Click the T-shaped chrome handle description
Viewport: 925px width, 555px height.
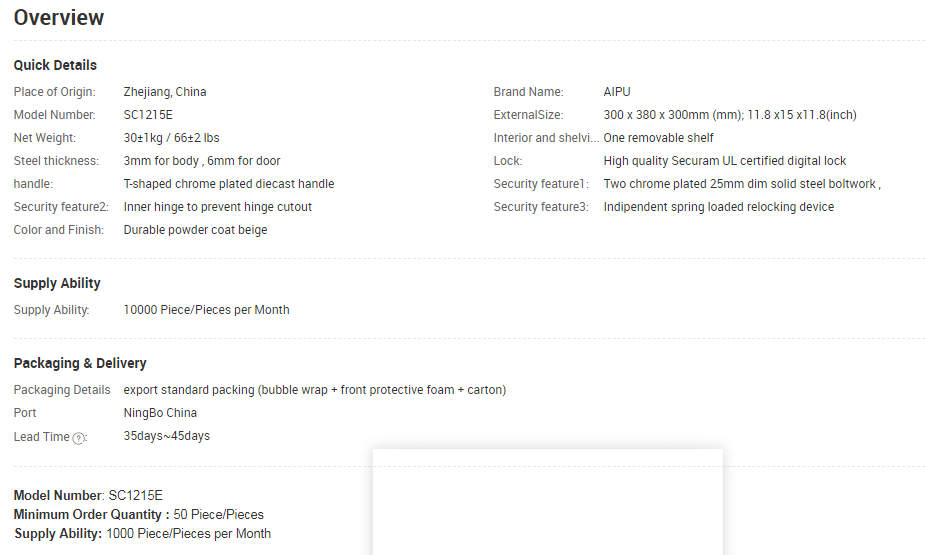[229, 184]
